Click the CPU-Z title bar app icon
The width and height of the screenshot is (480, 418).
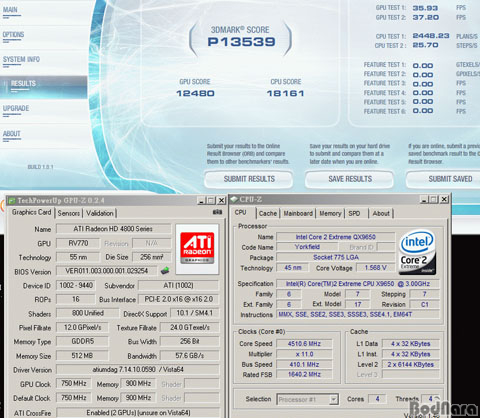[x=234, y=200]
